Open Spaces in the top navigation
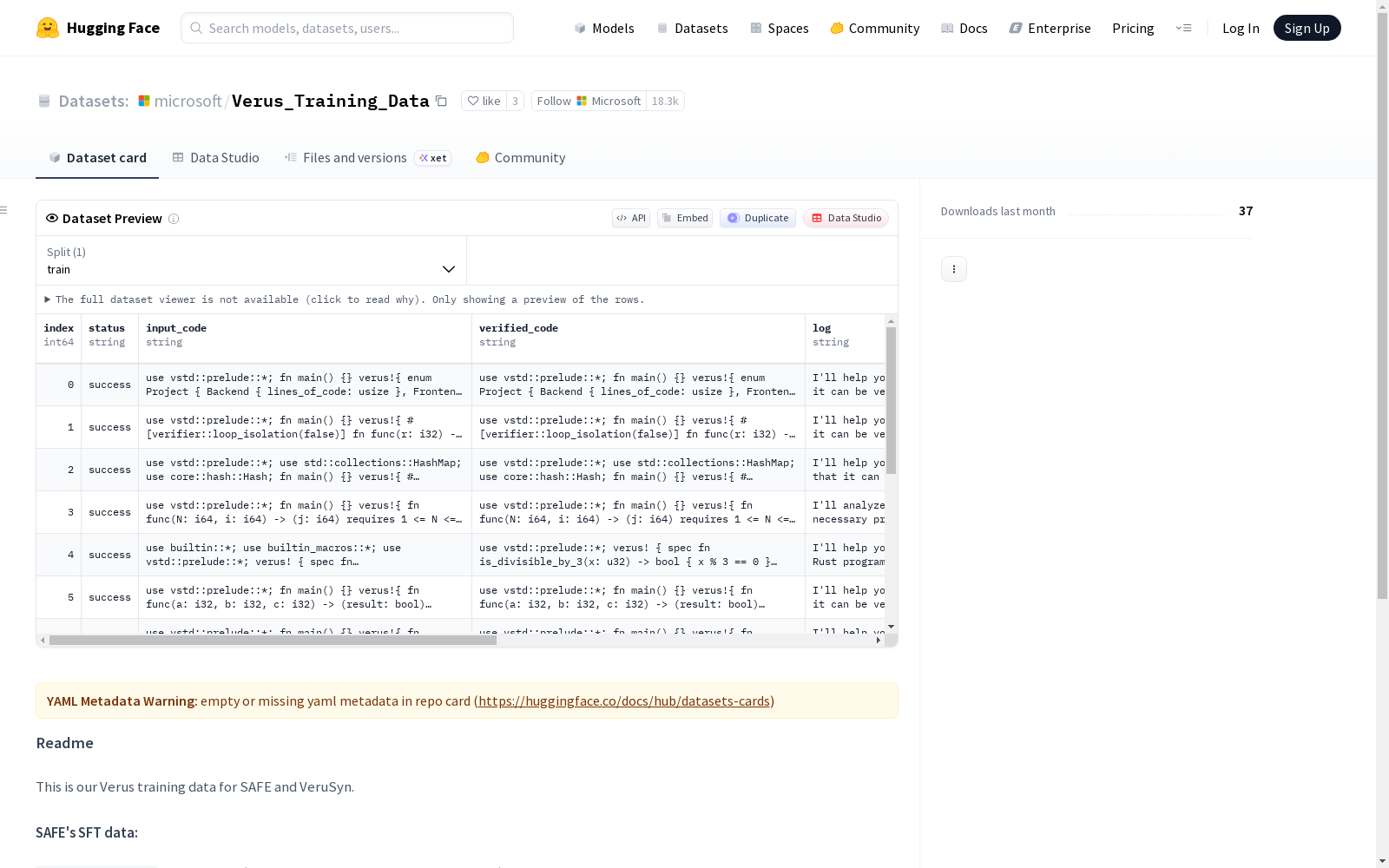This screenshot has width=1389, height=868. coord(780,28)
